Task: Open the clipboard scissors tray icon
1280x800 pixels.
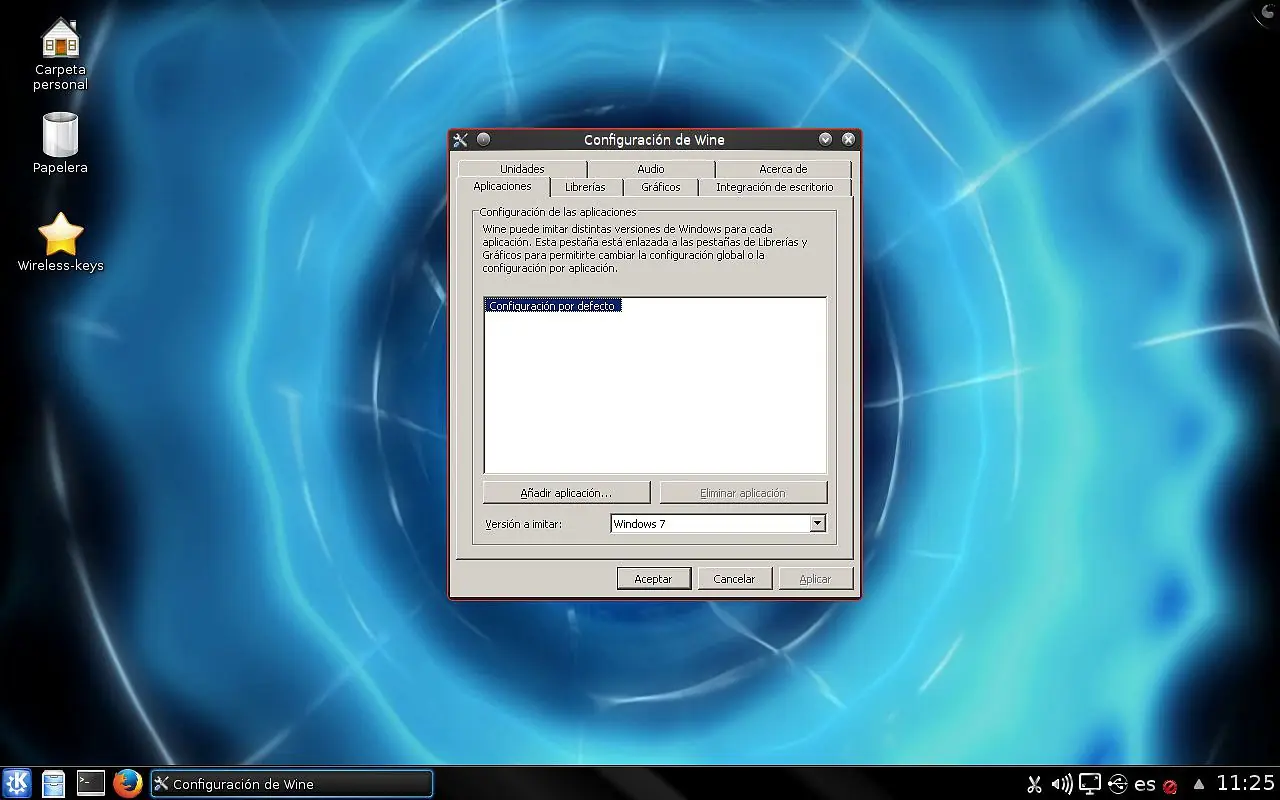Action: (1035, 785)
